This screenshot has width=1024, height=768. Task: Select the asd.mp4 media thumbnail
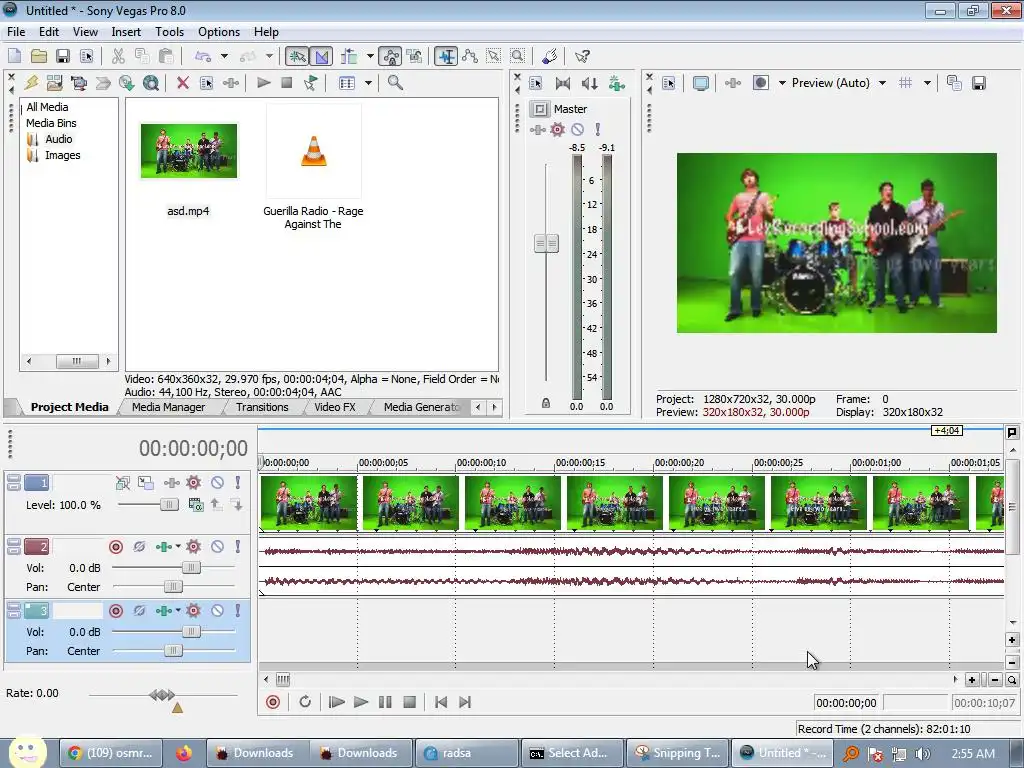(189, 151)
